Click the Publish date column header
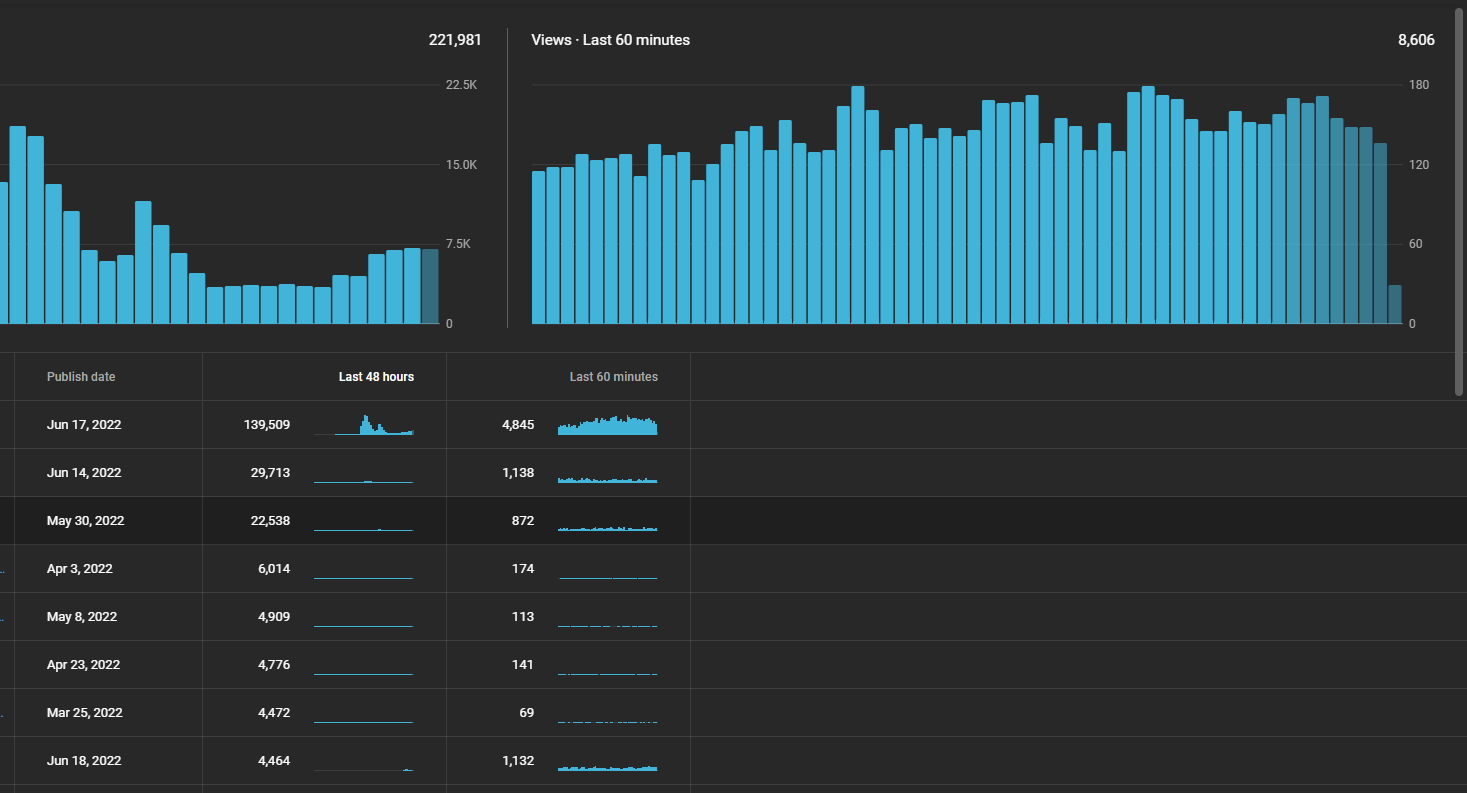This screenshot has width=1467, height=793. pos(81,377)
